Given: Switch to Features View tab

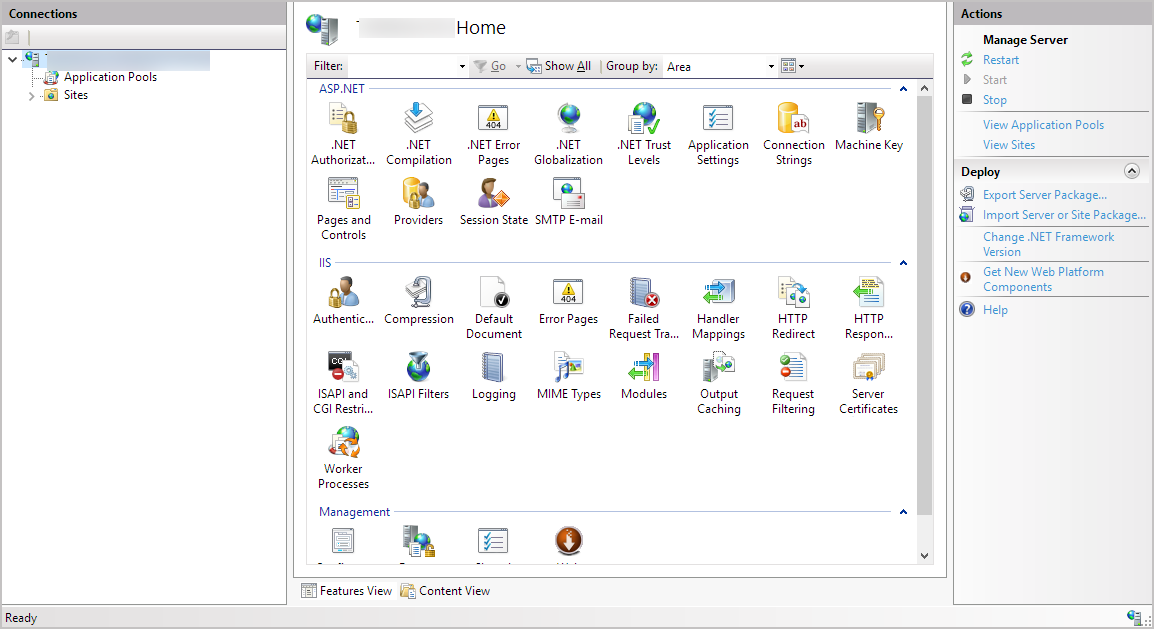Looking at the screenshot, I should pos(347,591).
